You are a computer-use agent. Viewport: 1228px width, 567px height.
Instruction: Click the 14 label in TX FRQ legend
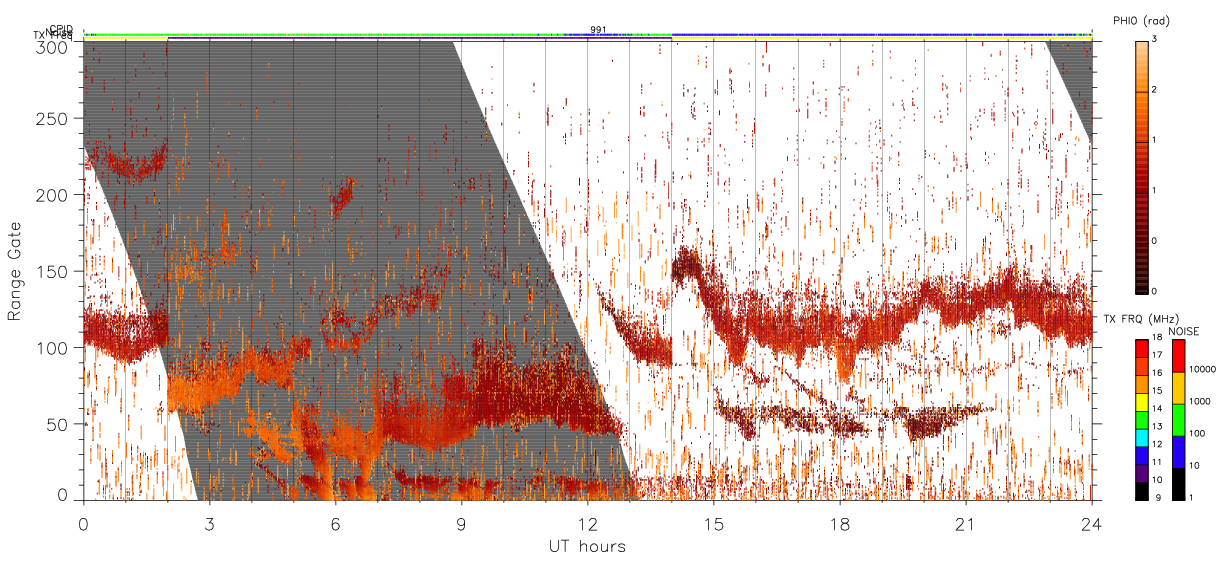pyautogui.click(x=1159, y=409)
